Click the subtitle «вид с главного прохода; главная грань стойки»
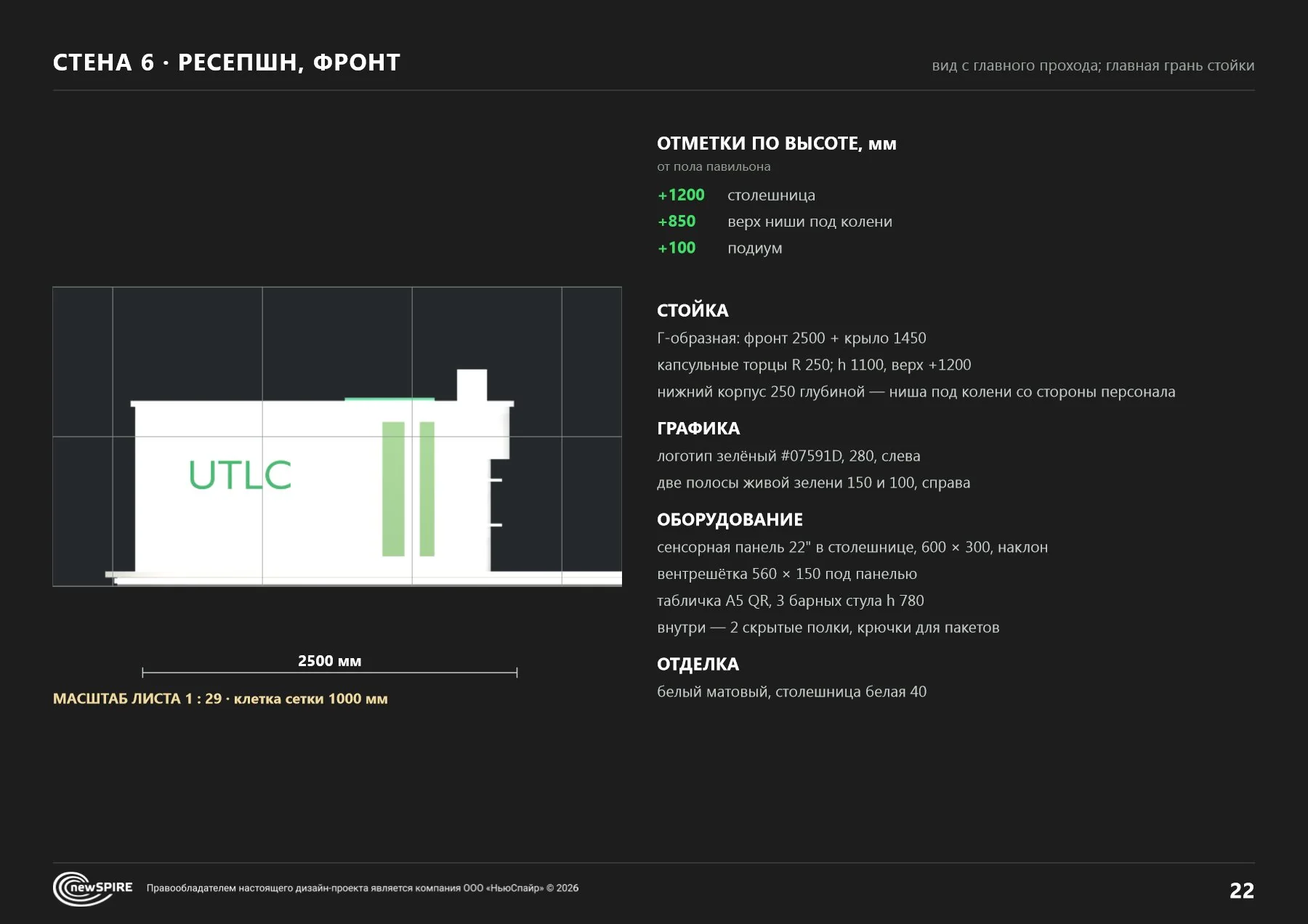This screenshot has height=924, width=1308. (x=1093, y=65)
